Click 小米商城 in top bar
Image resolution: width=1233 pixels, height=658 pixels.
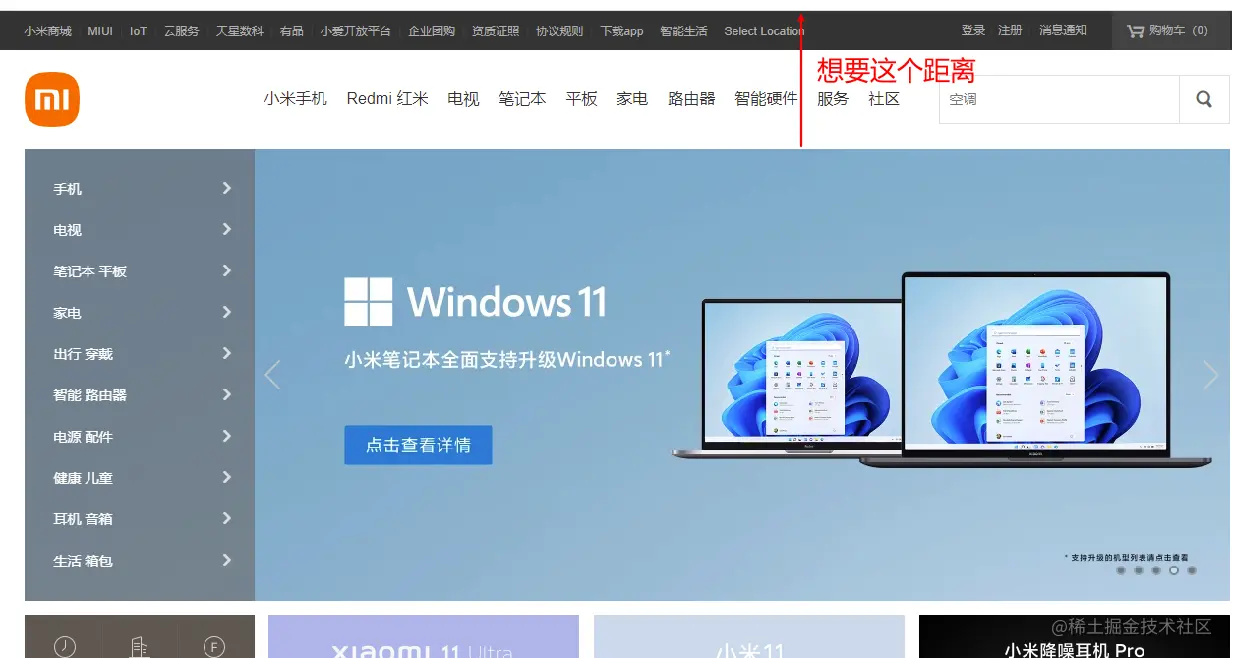(48, 31)
